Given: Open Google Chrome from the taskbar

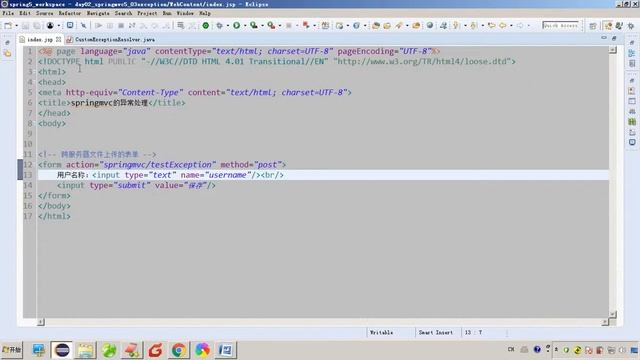Looking at the screenshot, I should 178,350.
